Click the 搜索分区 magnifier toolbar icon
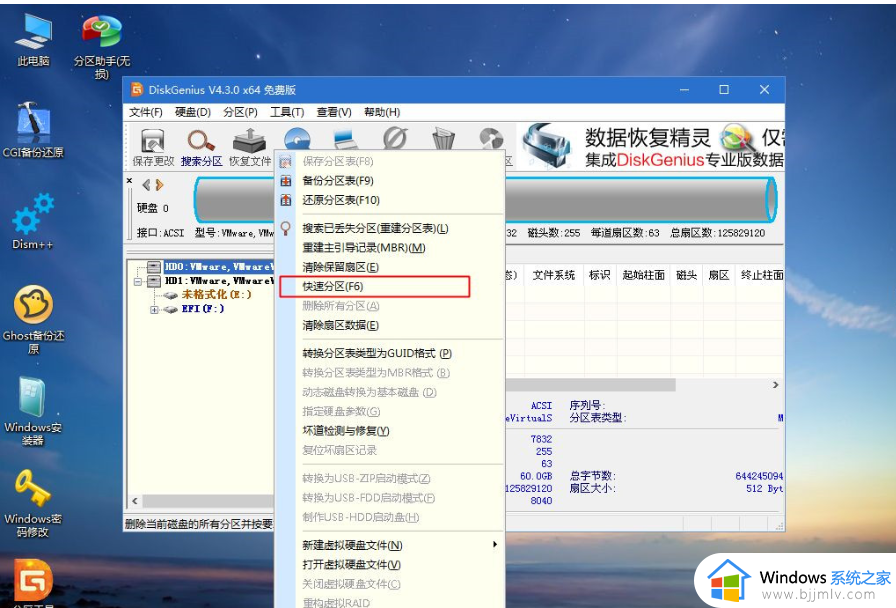 (x=201, y=147)
